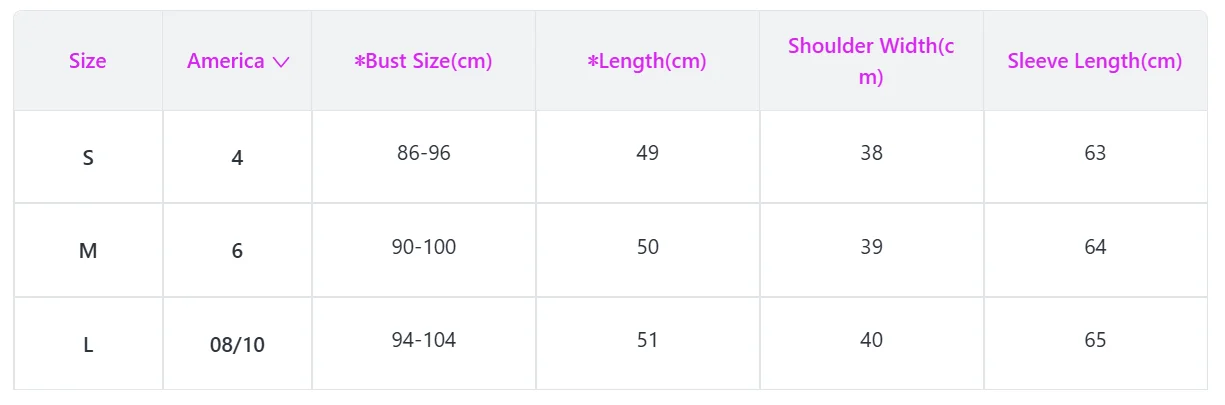Screen dimensions: 1225x405
Task: Select the L size row label
Action: (88, 345)
